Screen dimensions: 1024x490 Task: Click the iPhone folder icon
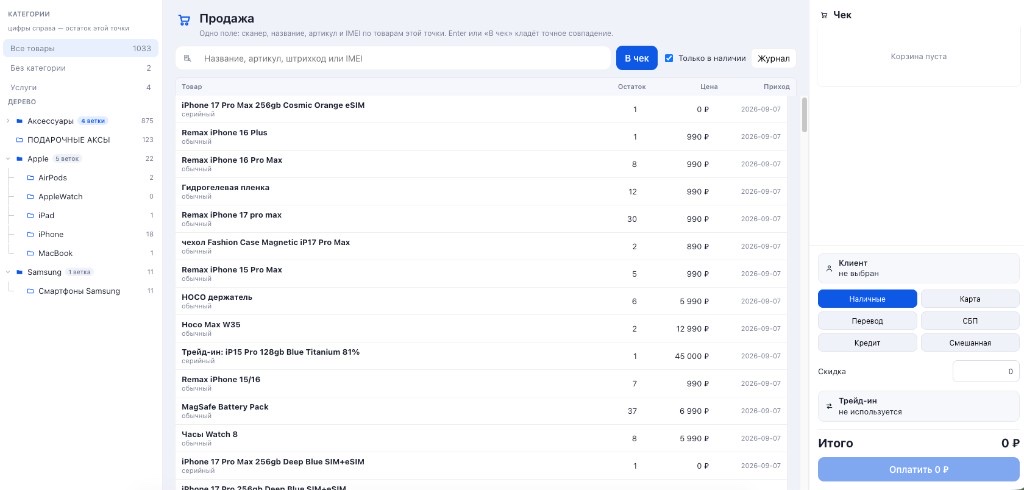click(31, 235)
